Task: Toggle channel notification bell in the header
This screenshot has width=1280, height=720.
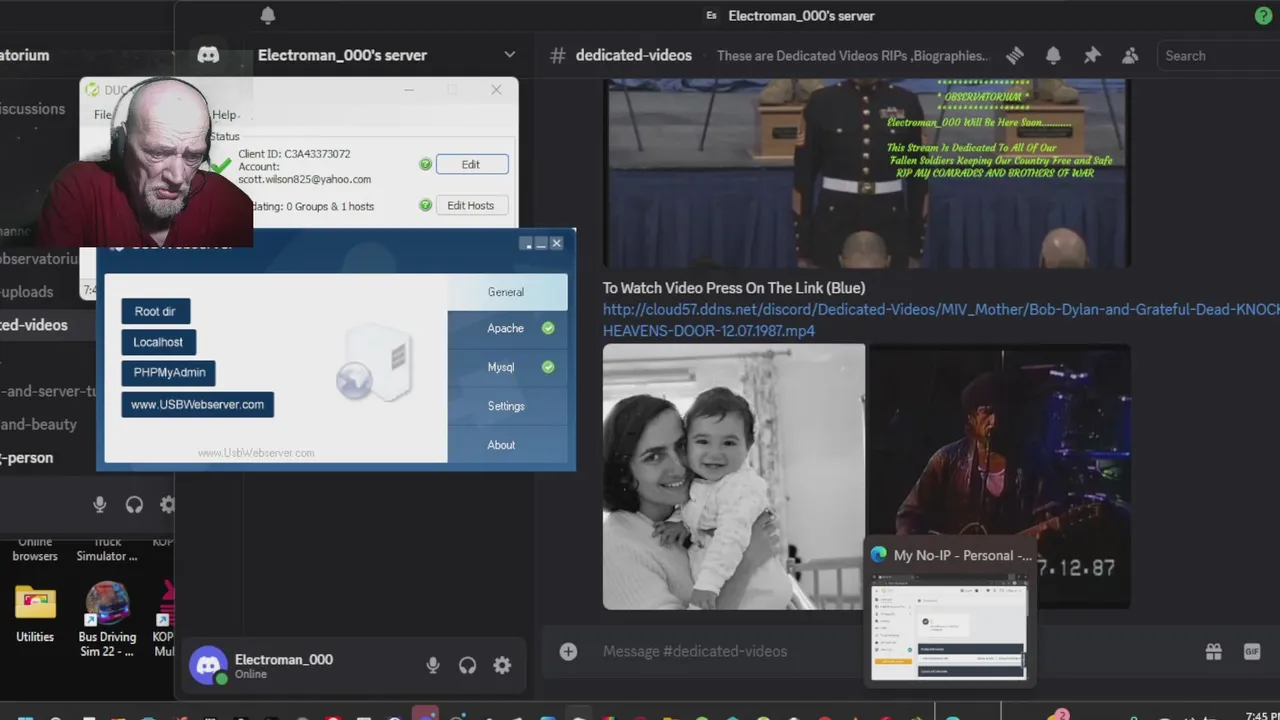Action: (x=1053, y=56)
